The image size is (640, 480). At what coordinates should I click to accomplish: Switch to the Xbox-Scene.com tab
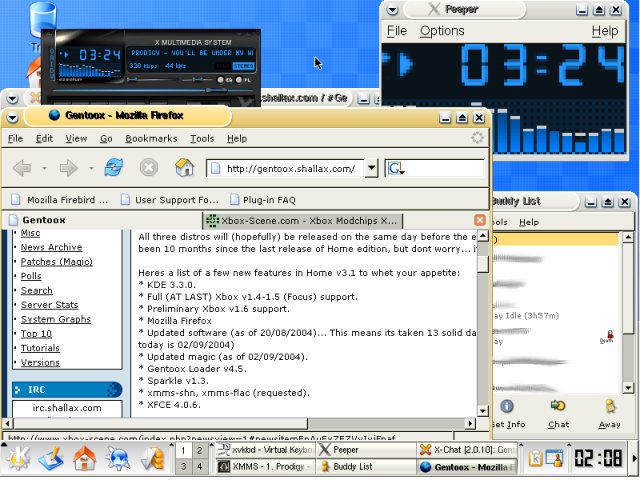303,221
